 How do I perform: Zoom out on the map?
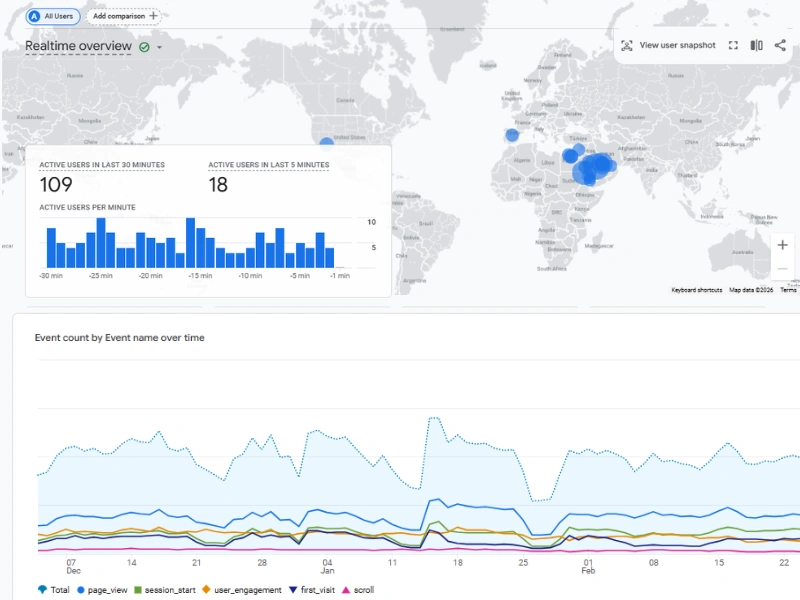[782, 269]
